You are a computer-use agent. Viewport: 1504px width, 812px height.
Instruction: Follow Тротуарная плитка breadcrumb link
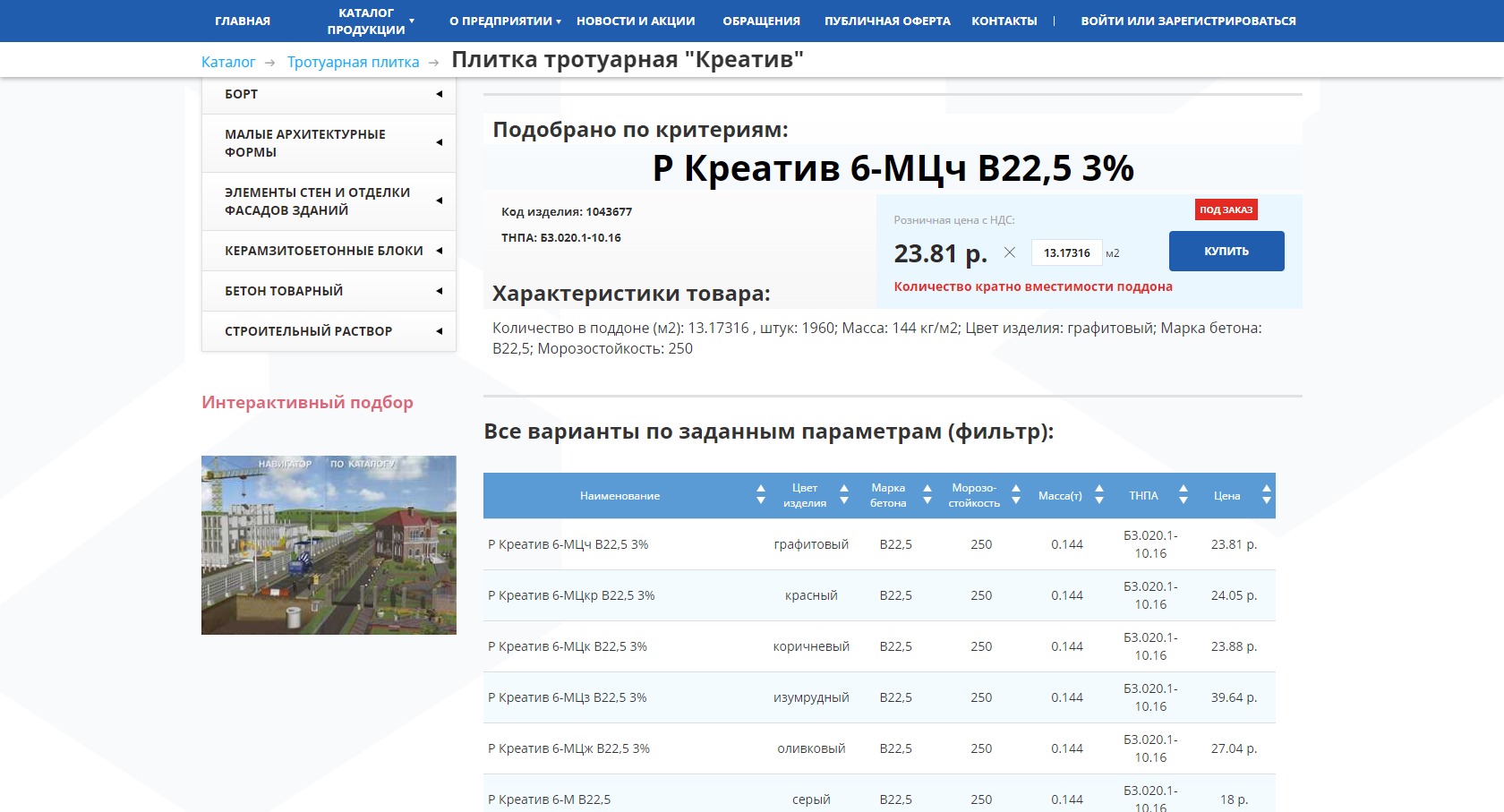353,62
